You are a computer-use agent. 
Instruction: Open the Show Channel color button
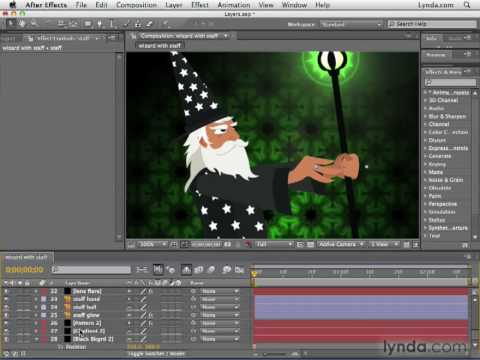(248, 245)
